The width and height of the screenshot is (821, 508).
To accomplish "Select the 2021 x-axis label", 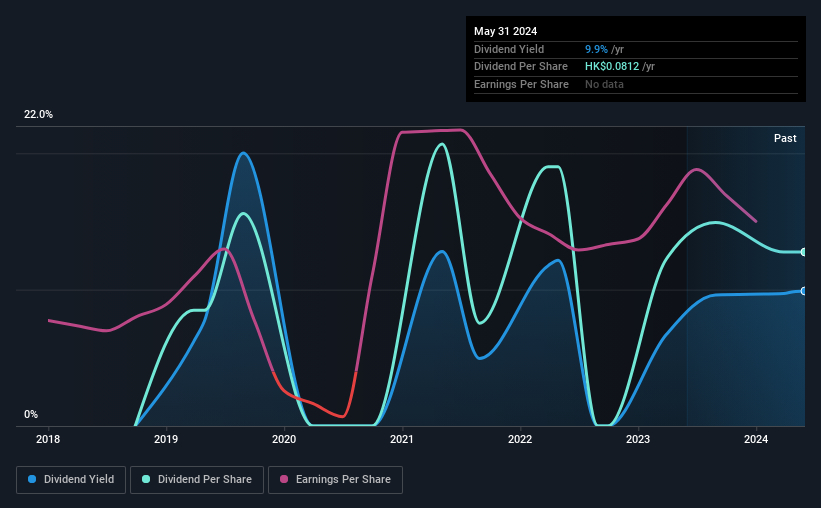I will coord(402,439).
